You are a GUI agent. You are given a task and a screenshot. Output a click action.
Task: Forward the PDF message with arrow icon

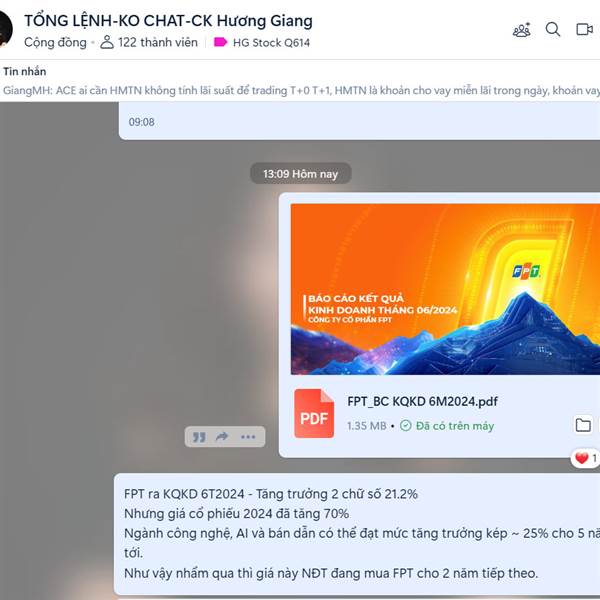point(222,437)
